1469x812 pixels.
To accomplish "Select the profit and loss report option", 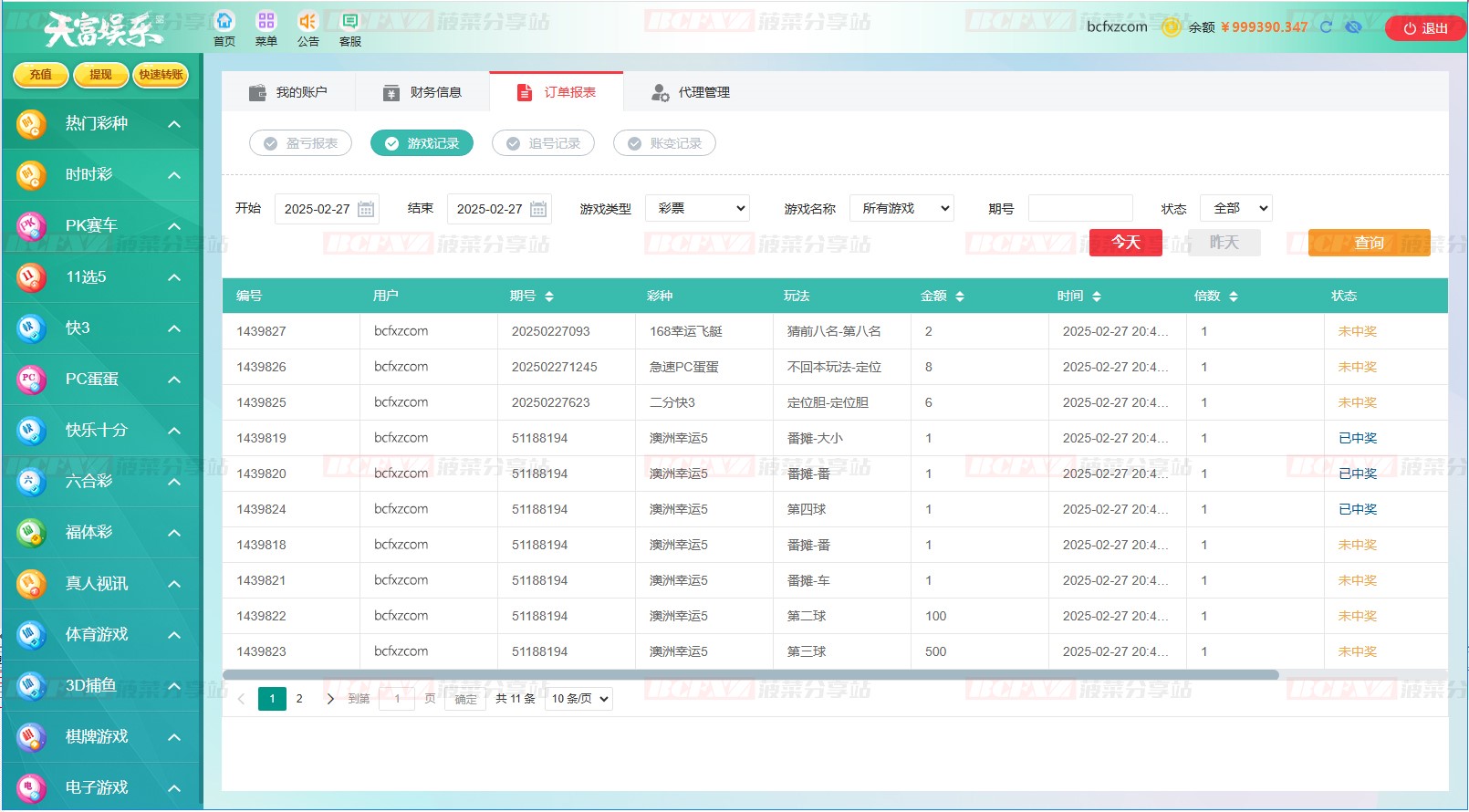I will (301, 143).
